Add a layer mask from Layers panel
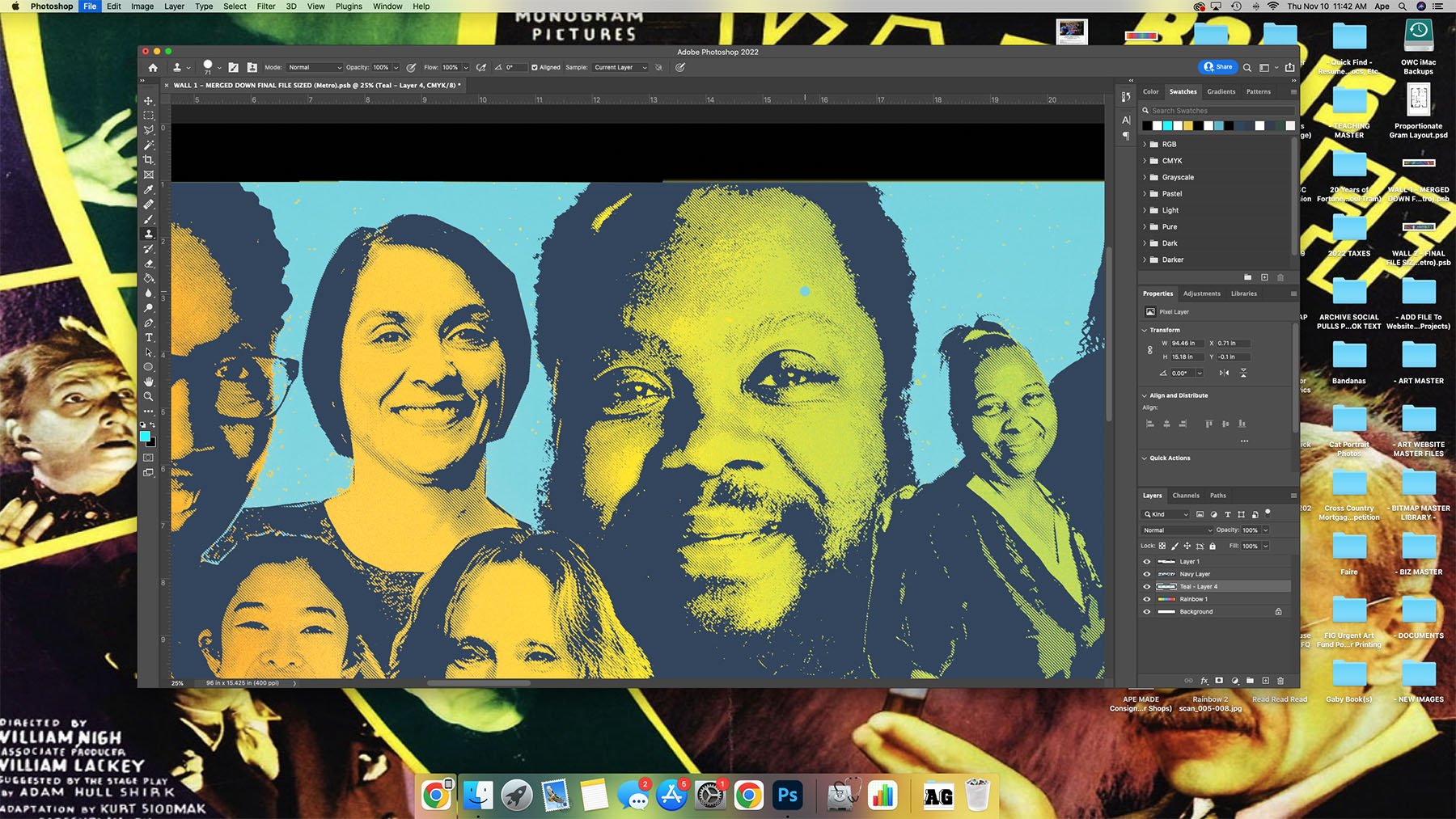Viewport: 1456px width, 819px height. click(1219, 681)
